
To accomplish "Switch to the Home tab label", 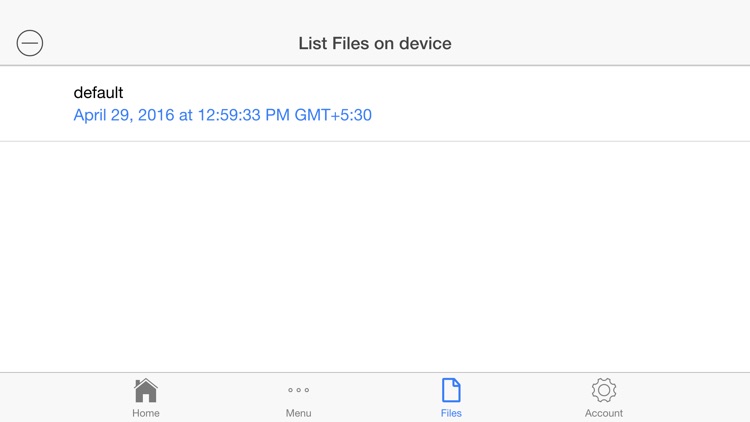I will click(146, 413).
